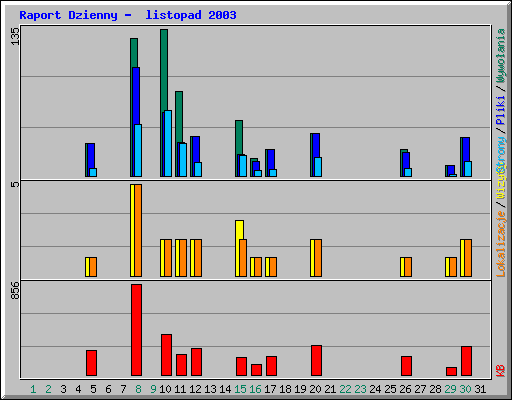Click day number "14" on the x-axis
The width and height of the screenshot is (512, 400).
point(225,389)
